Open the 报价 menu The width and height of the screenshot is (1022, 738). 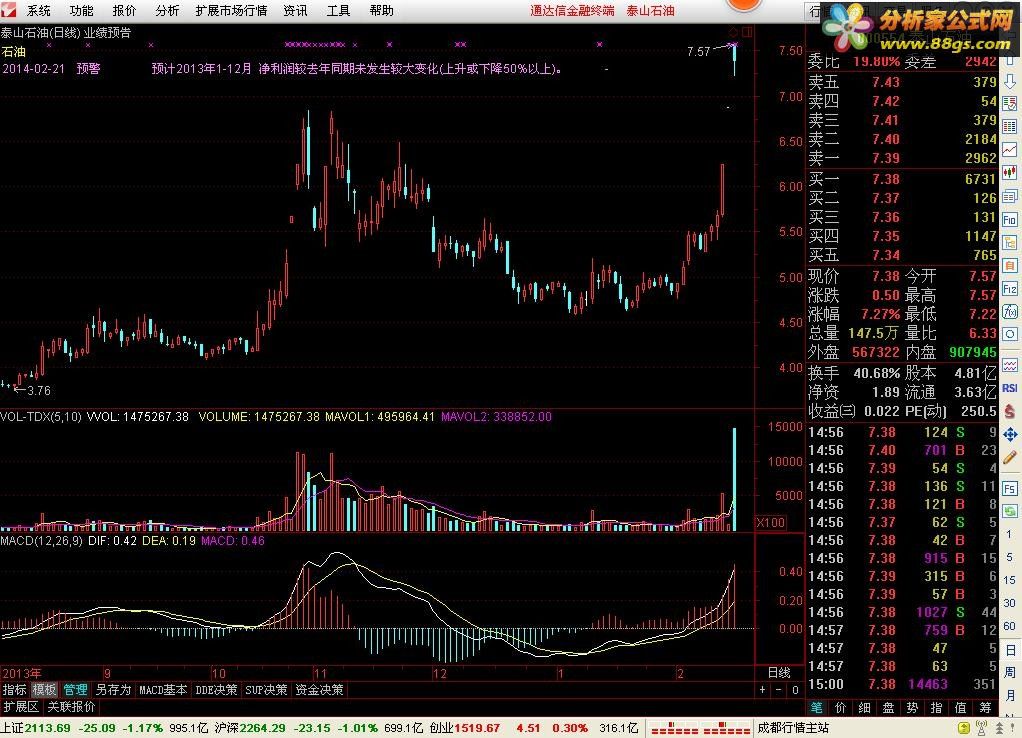point(124,10)
